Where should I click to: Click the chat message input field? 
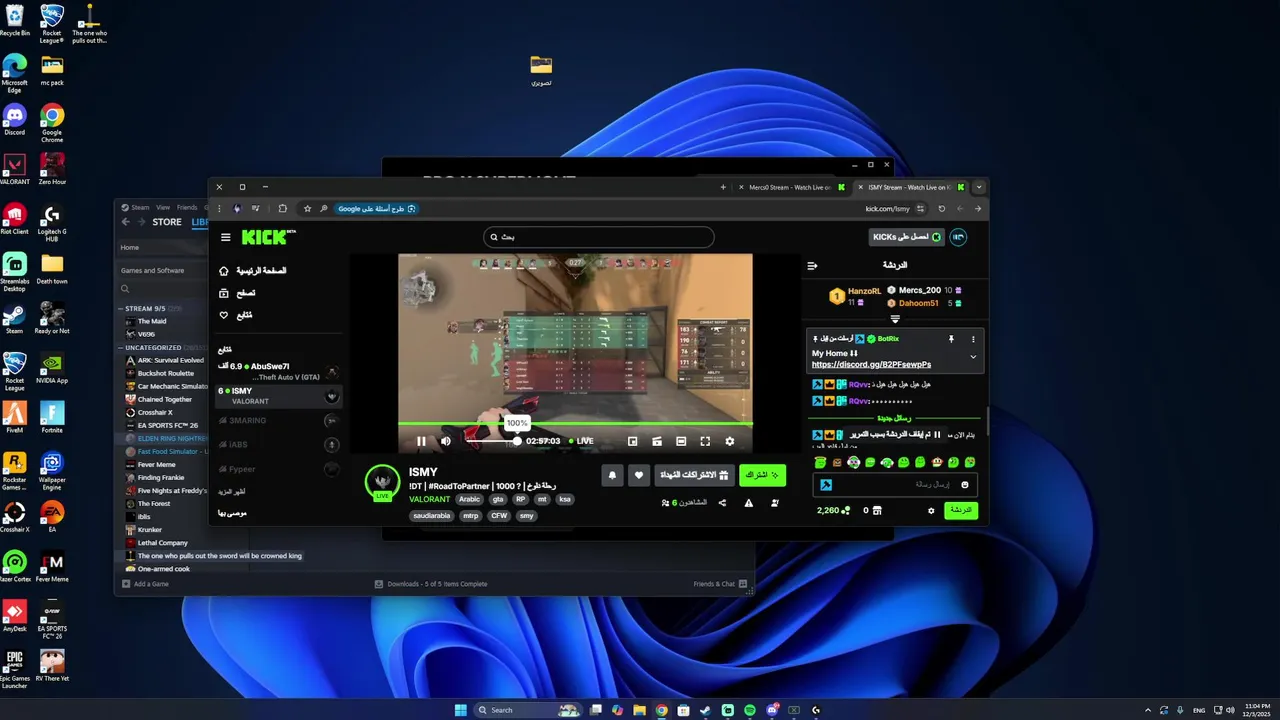(x=895, y=485)
